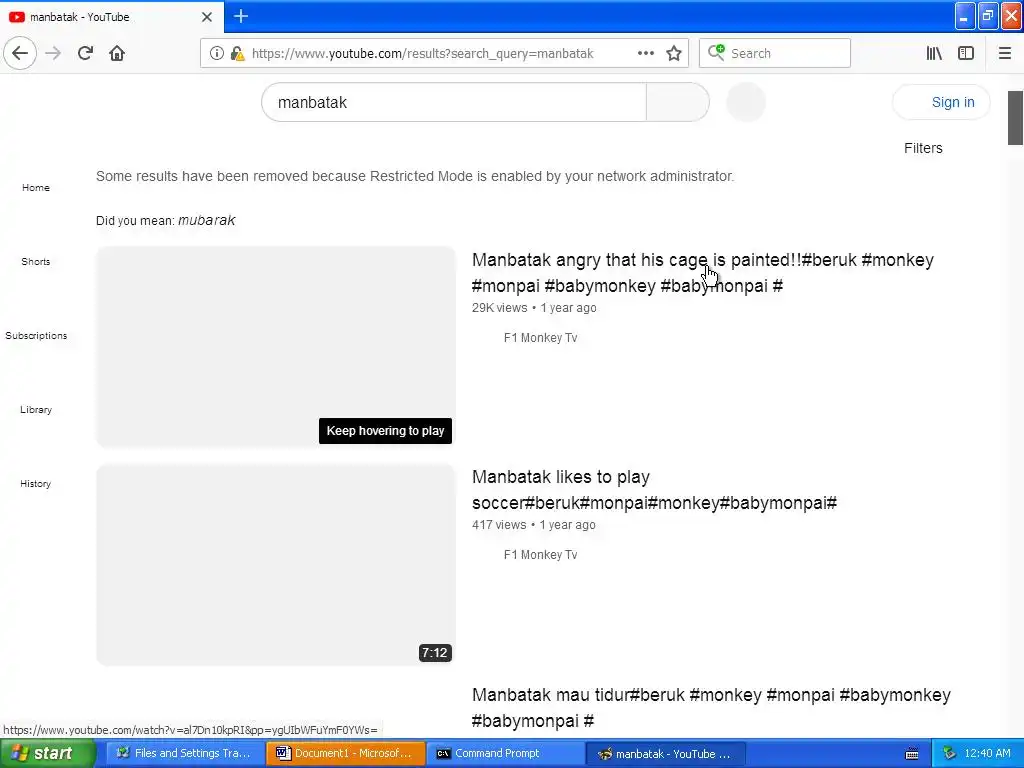Click the '29K views' text
Image resolution: width=1024 pixels, height=768 pixels.
click(x=500, y=308)
